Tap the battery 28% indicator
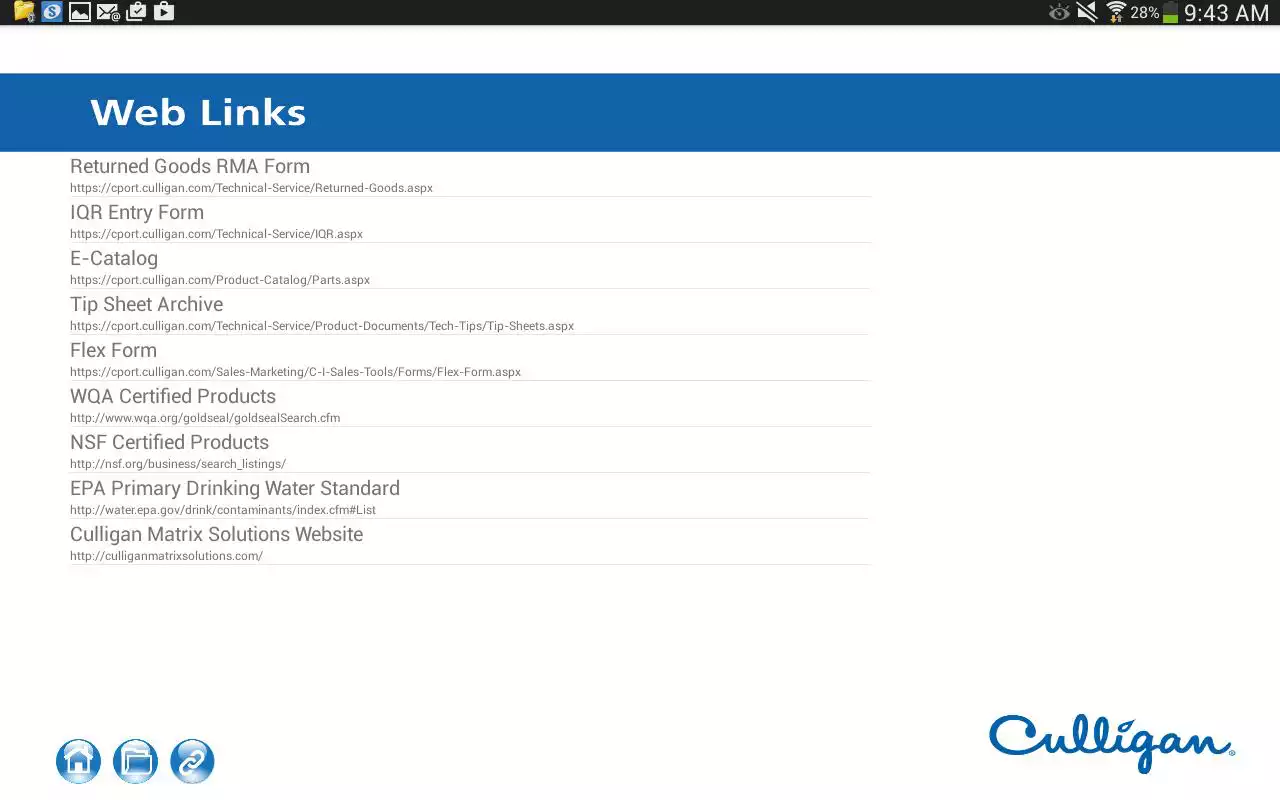Screen dimensions: 1280x800 click(x=1154, y=12)
